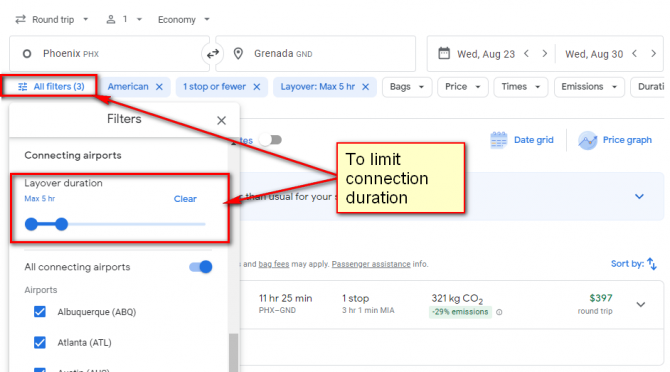
Task: Click the Phoenix PHX origin field
Action: (x=109, y=54)
